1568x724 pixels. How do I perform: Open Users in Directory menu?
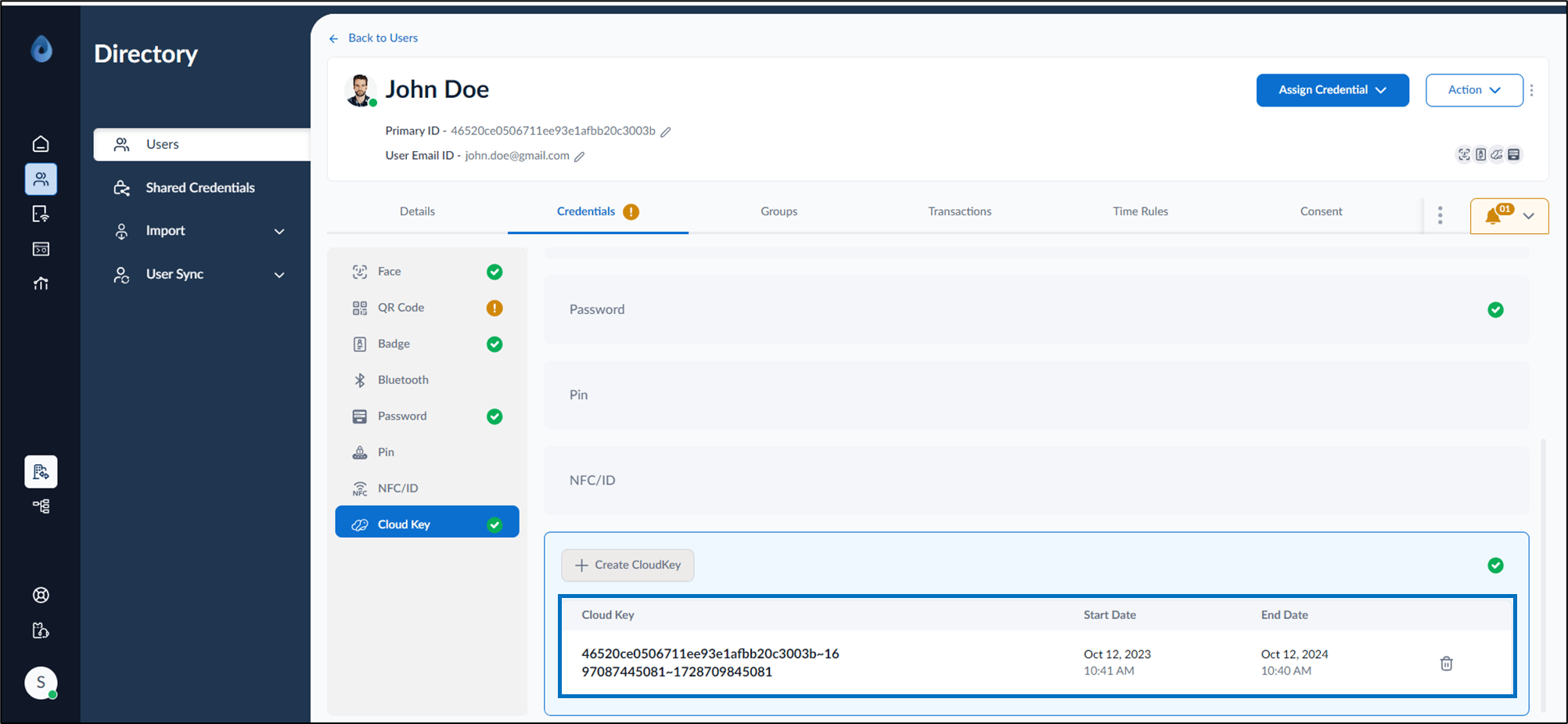pos(202,145)
